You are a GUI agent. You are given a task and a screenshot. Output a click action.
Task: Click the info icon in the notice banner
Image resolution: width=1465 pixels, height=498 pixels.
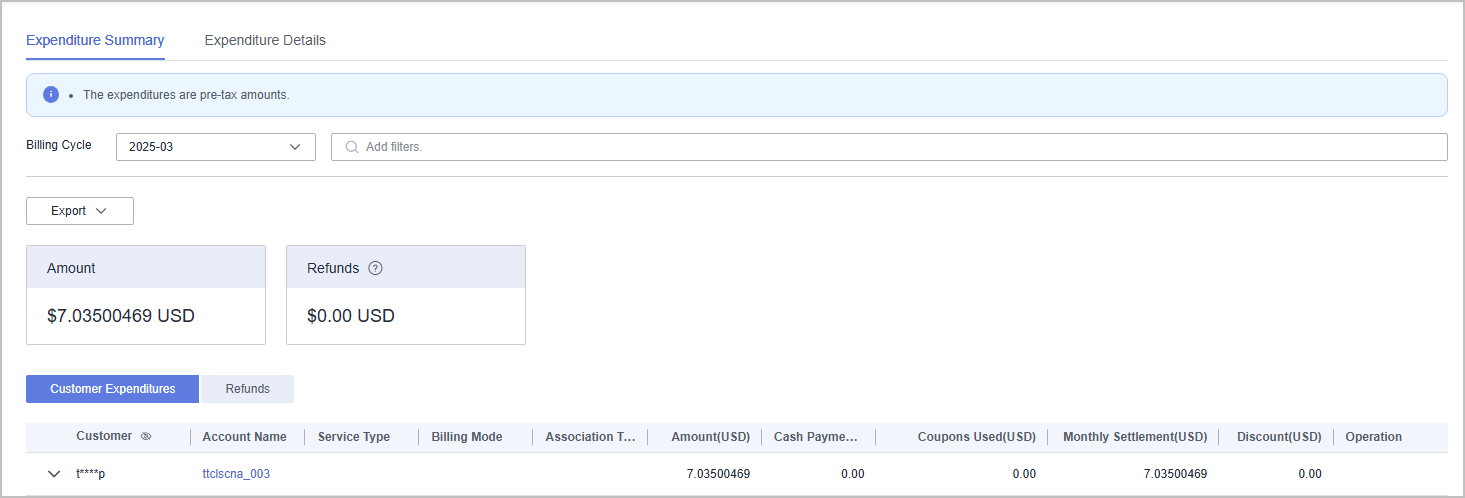pyautogui.click(x=51, y=94)
